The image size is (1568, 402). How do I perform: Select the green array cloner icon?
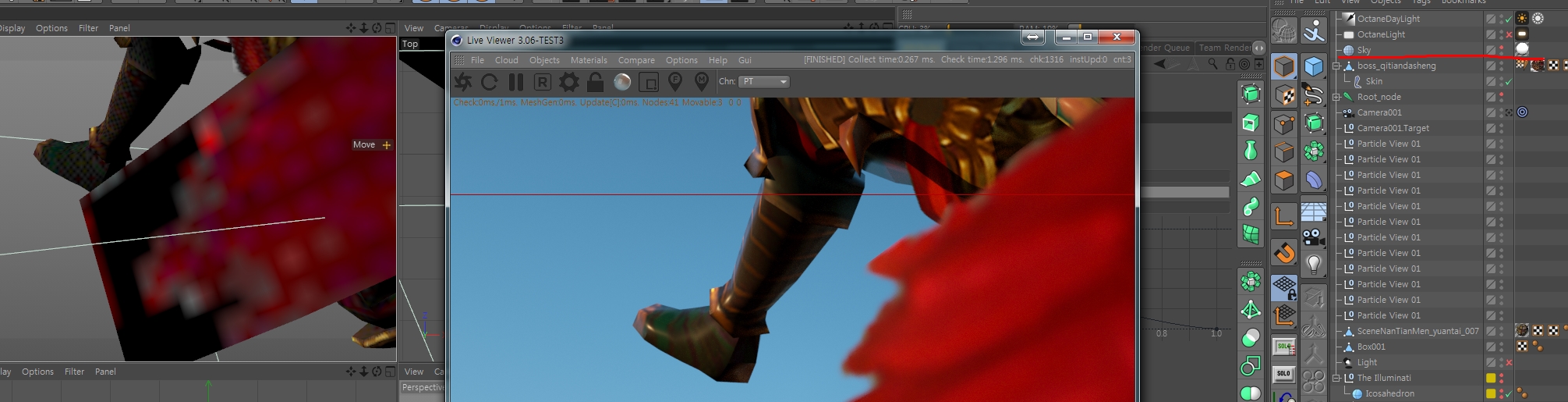[x=1314, y=151]
